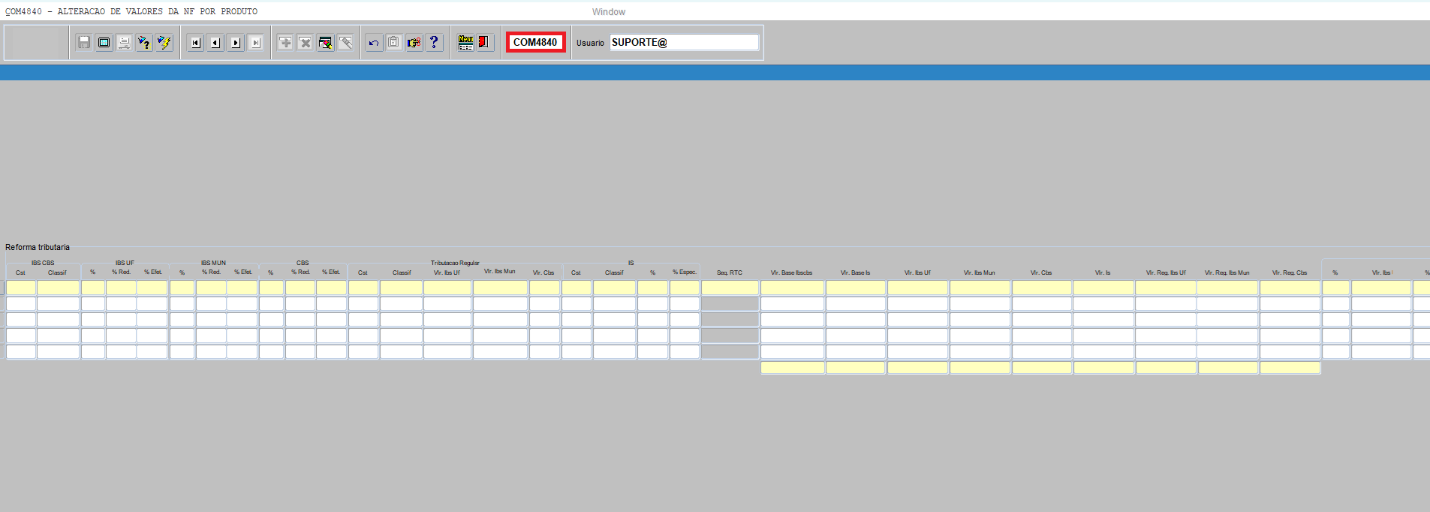Screen dimensions: 1430x512
Task: Click the plus insert record icon
Action: tap(285, 43)
